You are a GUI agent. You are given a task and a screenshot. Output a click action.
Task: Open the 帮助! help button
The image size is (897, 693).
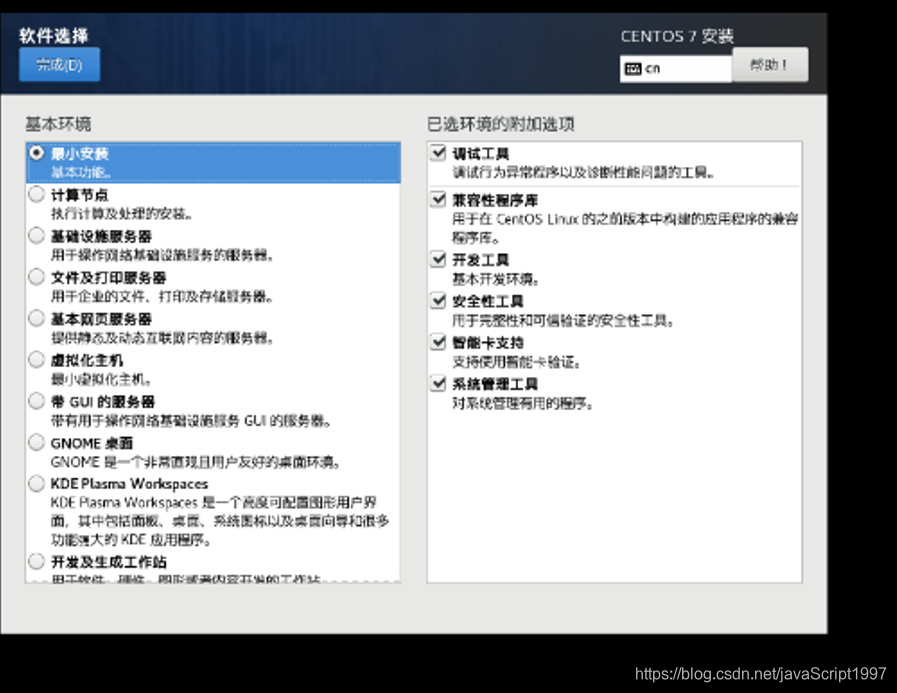coord(769,65)
